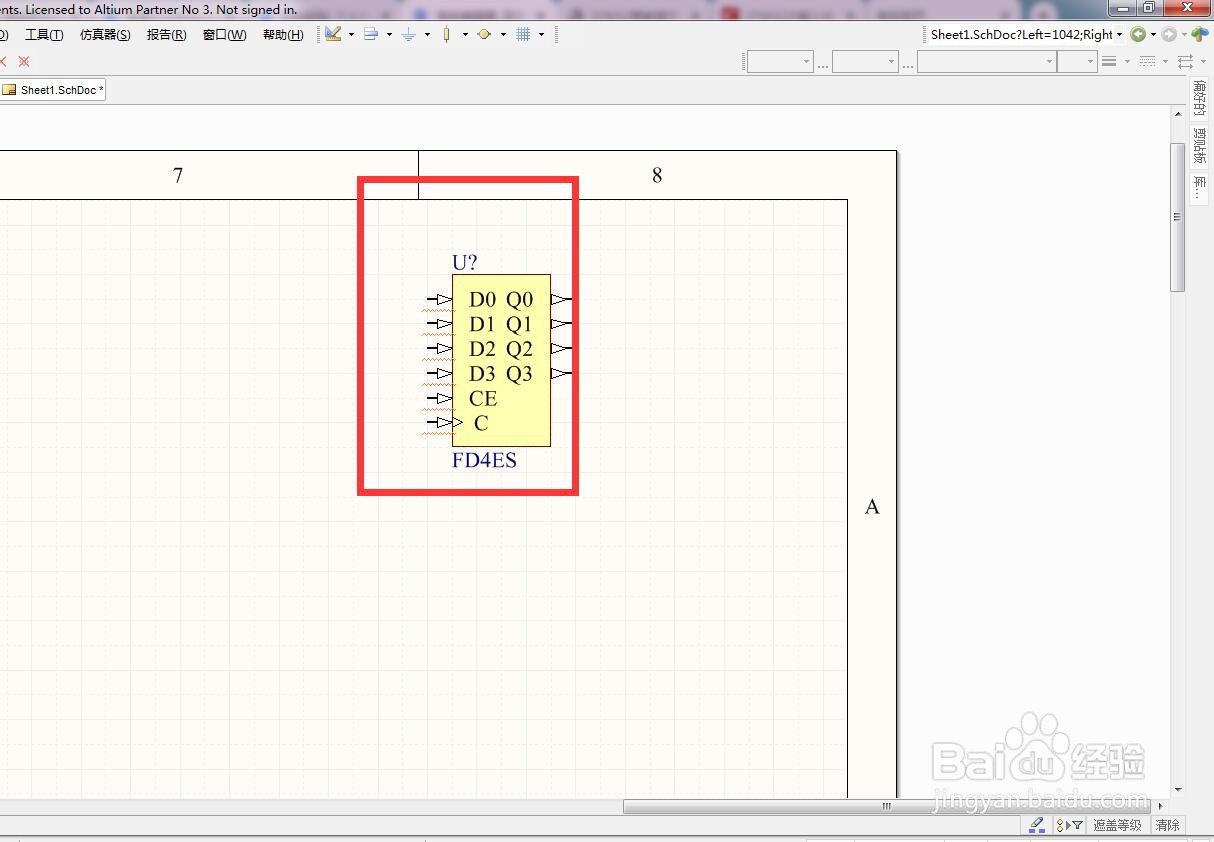Screen dimensions: 1214x842
Task: Click the vertical scrollbar up arrow
Action: pos(1178,114)
